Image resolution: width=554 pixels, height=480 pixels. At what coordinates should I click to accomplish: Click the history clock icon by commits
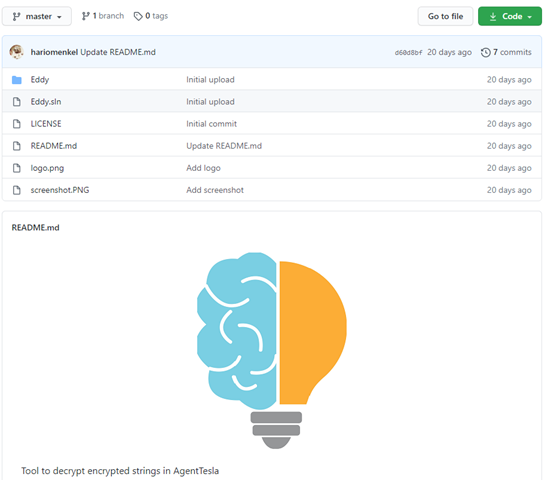tap(485, 52)
